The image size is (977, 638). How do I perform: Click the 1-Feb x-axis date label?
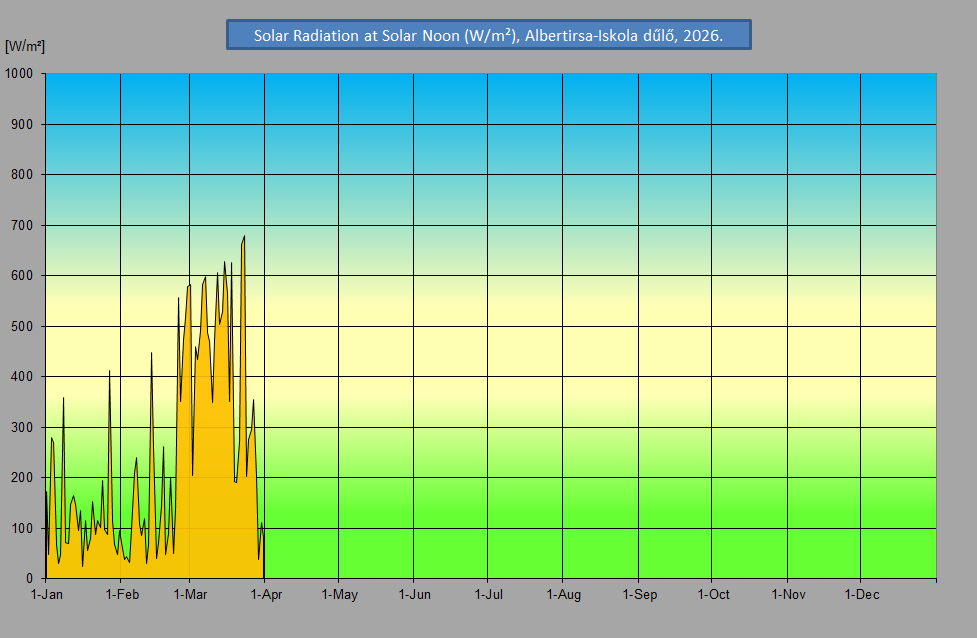[x=121, y=595]
